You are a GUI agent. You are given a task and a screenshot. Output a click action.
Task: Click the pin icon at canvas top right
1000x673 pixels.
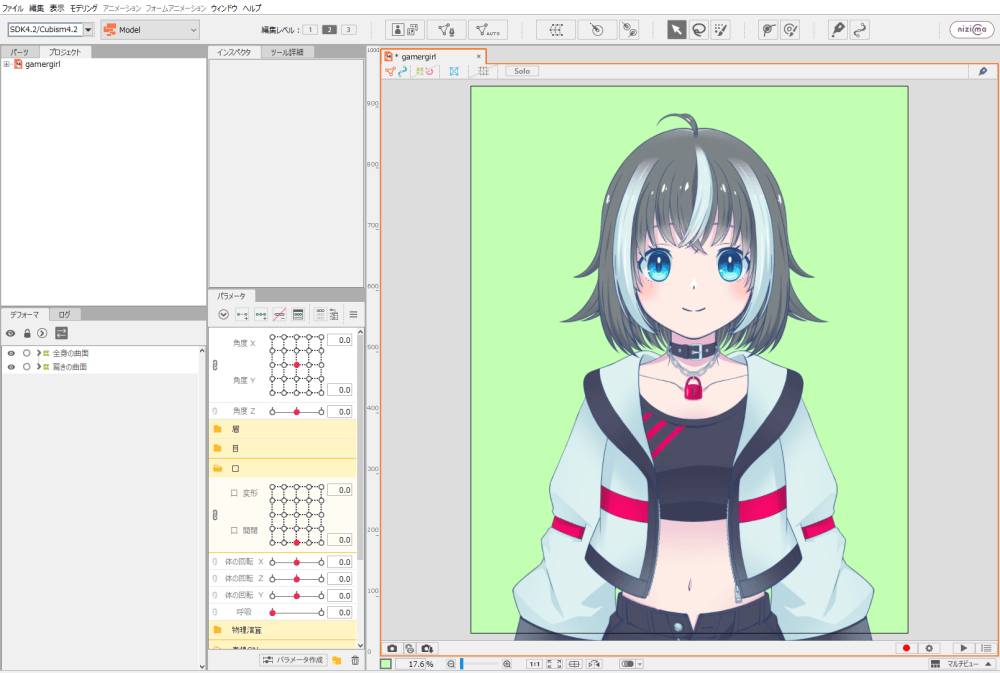point(983,71)
